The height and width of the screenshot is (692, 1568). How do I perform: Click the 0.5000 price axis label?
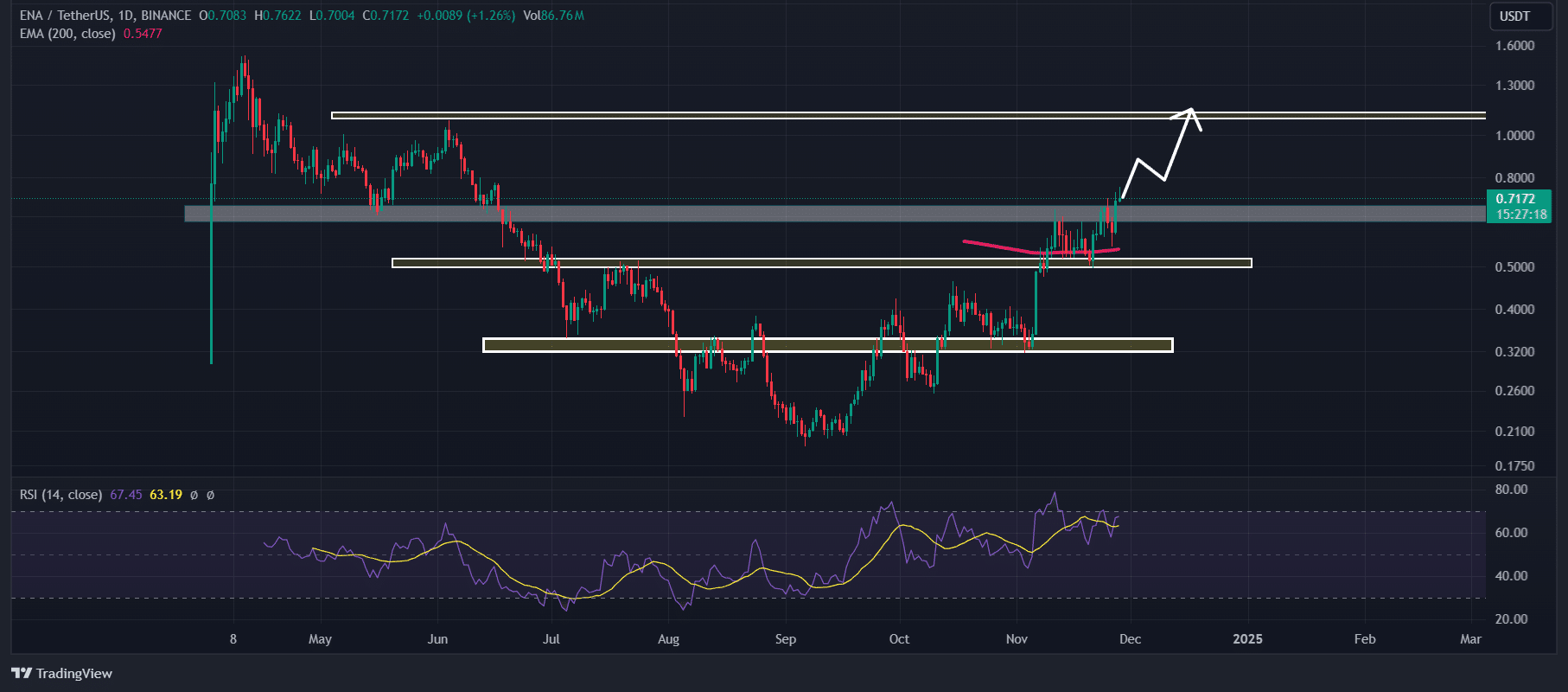(x=1514, y=267)
